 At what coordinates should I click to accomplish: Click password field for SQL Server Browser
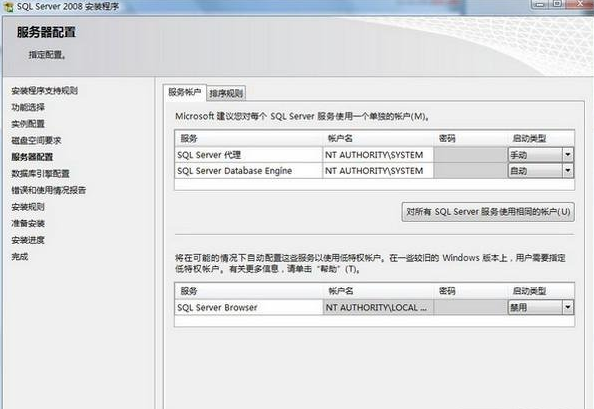click(x=470, y=307)
